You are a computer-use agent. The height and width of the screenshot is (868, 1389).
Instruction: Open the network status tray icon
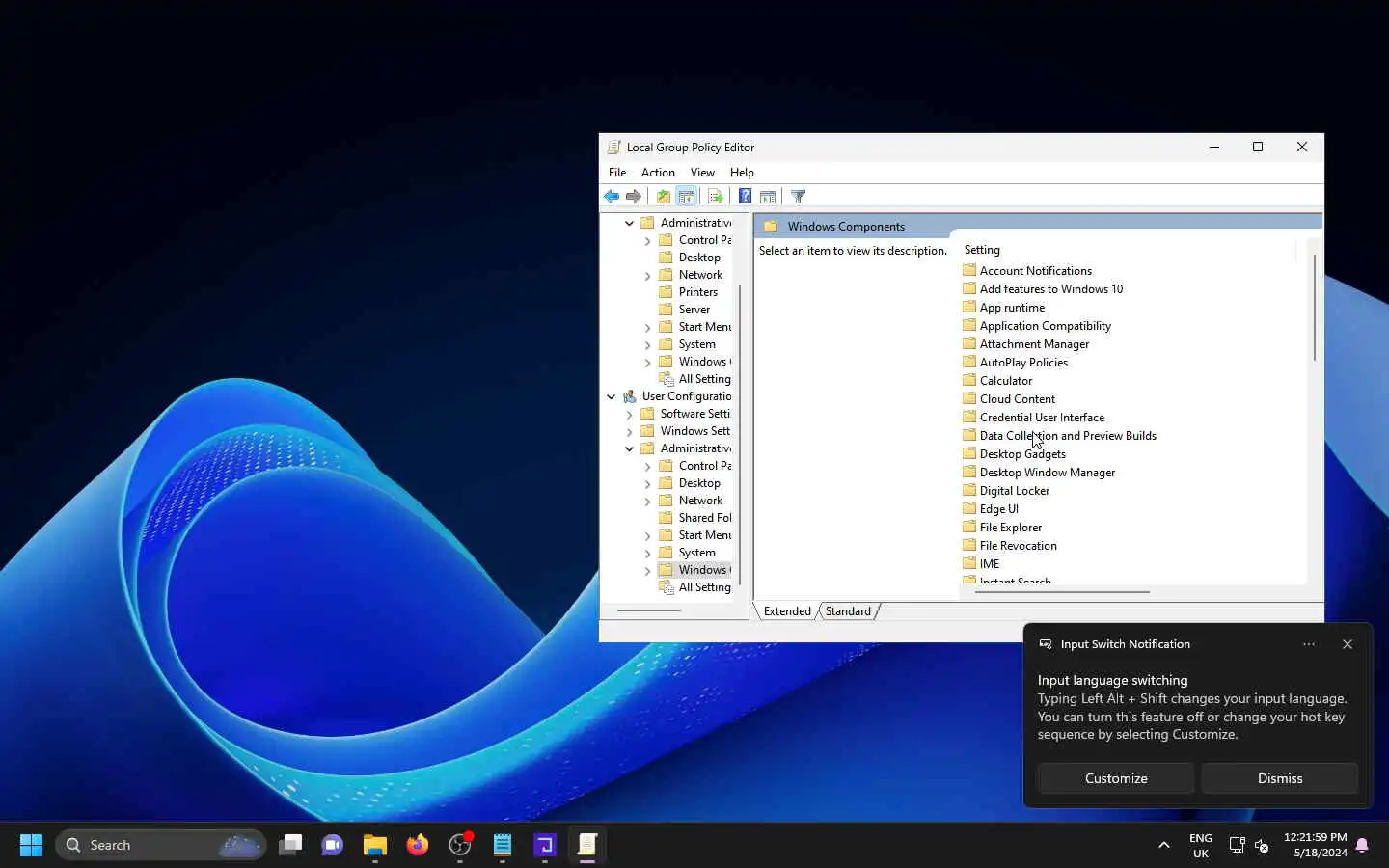point(1237,845)
